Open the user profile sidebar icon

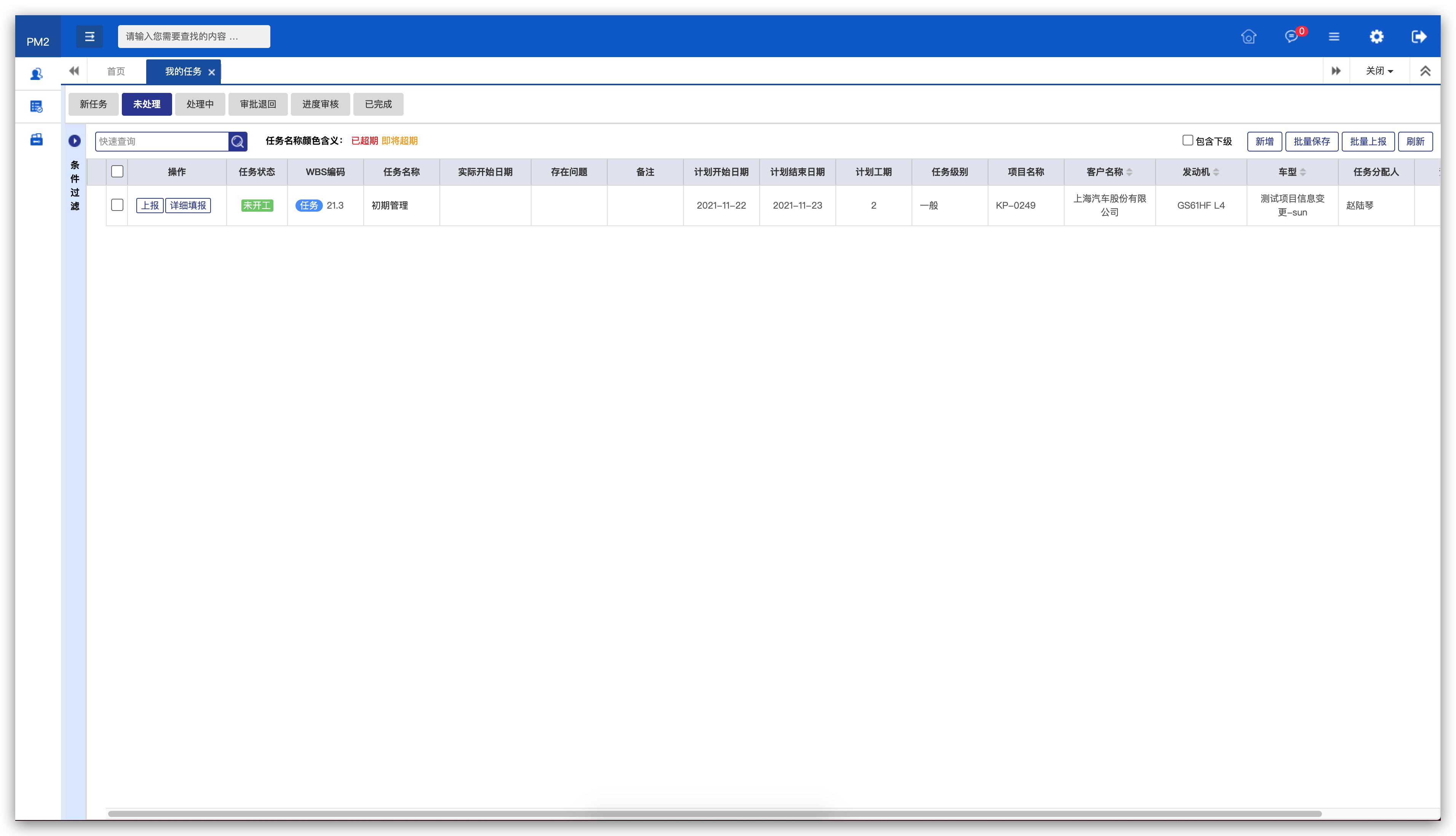click(37, 73)
